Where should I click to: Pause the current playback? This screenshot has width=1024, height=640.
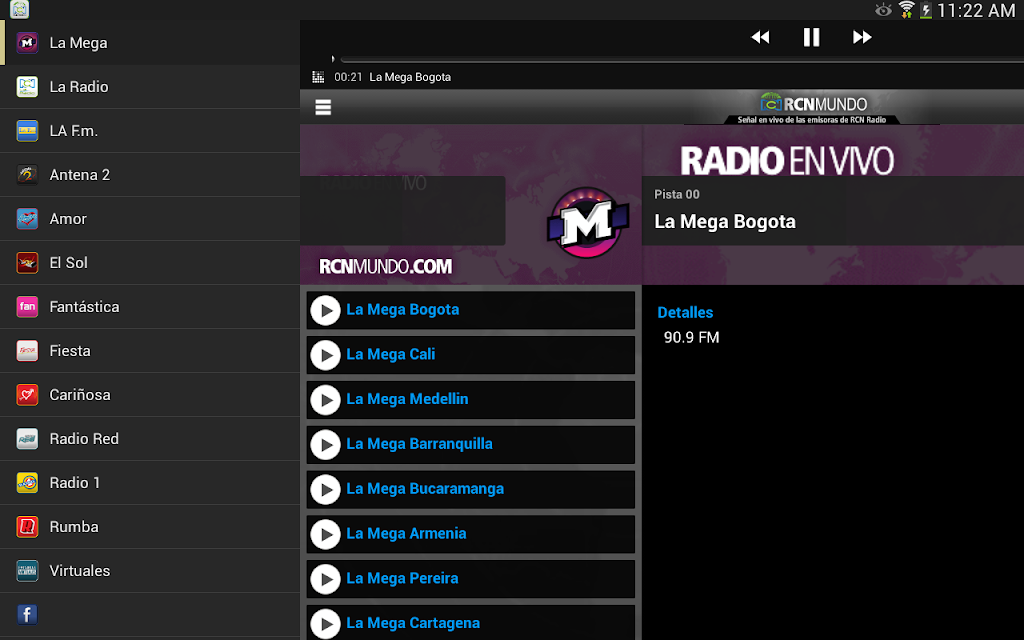pos(811,37)
